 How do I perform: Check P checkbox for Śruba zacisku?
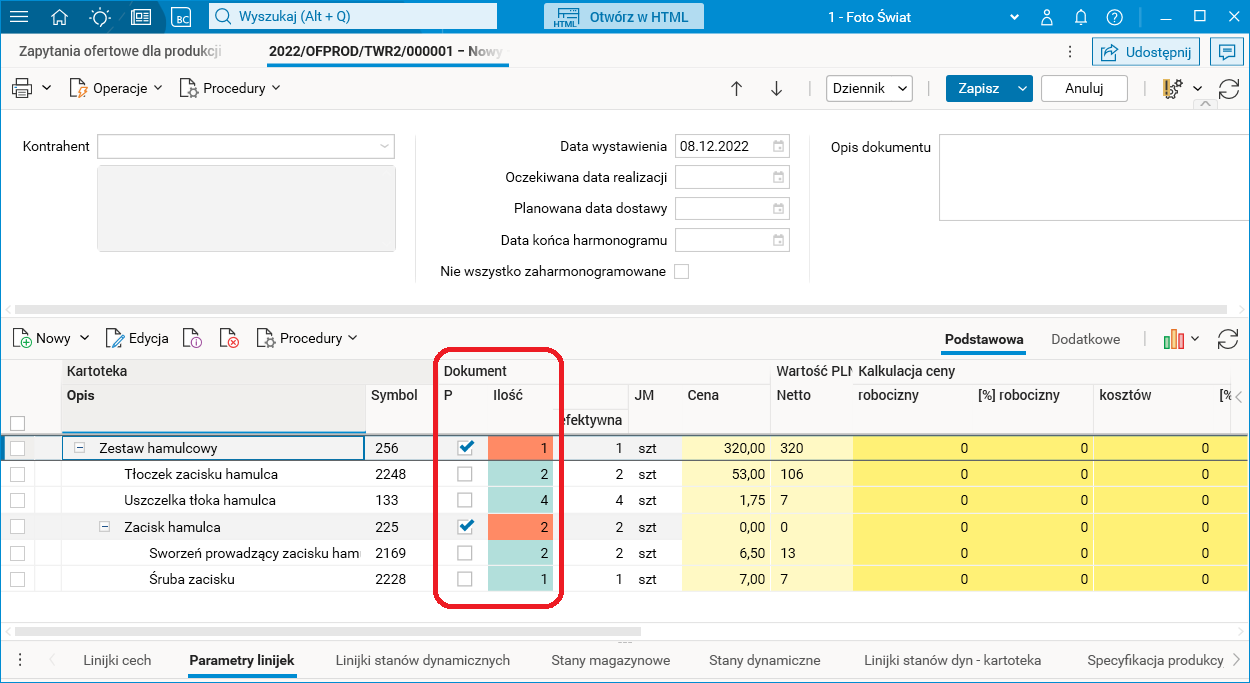point(465,578)
